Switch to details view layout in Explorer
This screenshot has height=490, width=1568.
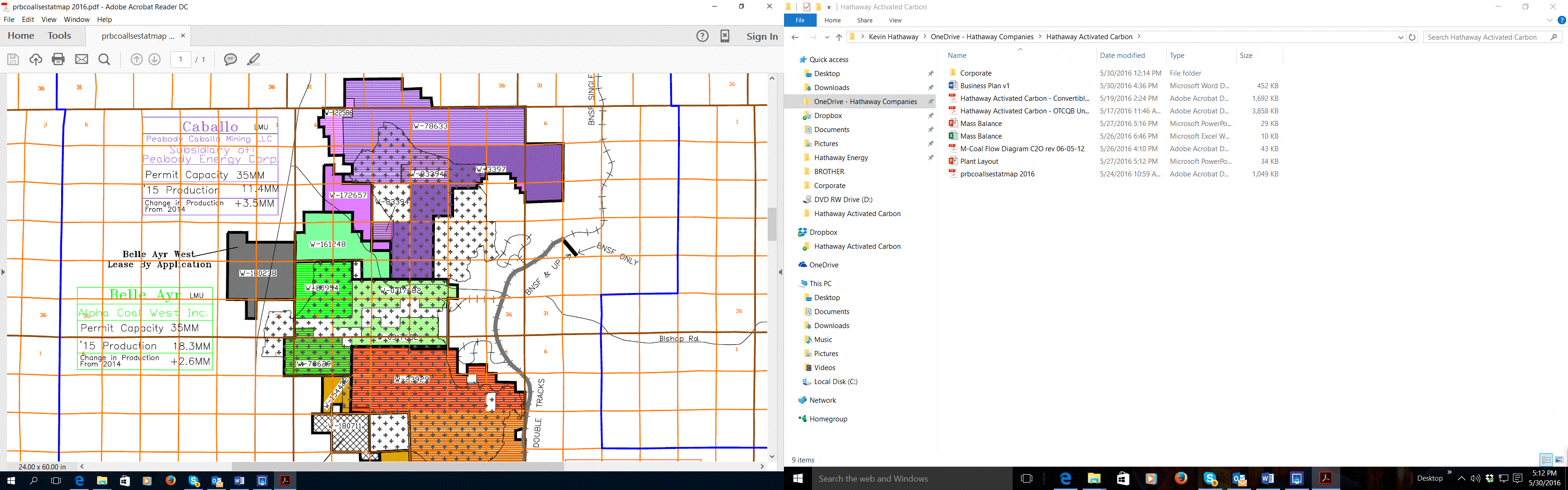1546,460
